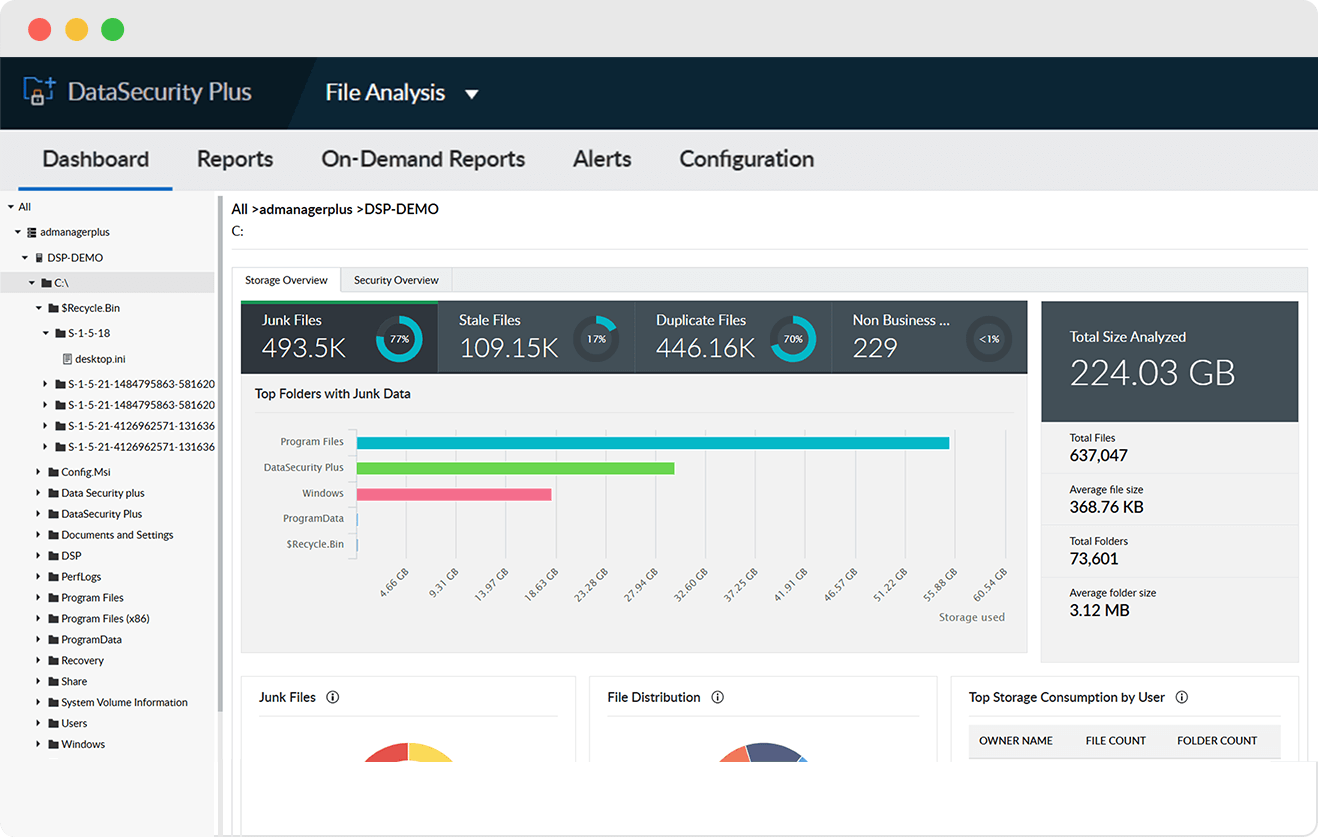Show the Storage Overview tab
The height and width of the screenshot is (837, 1318).
pyautogui.click(x=286, y=280)
